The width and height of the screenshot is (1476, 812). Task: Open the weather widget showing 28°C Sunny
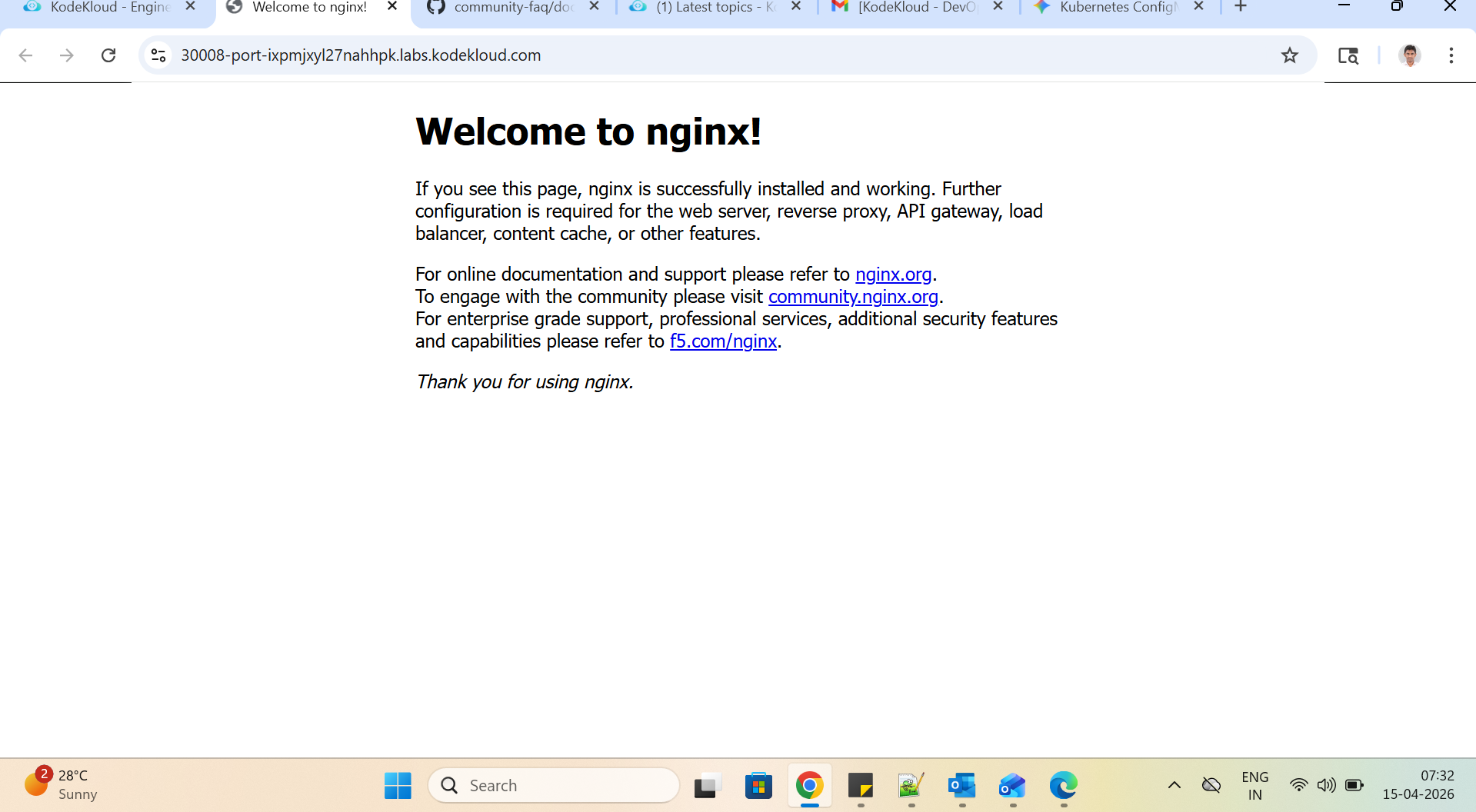tap(62, 784)
